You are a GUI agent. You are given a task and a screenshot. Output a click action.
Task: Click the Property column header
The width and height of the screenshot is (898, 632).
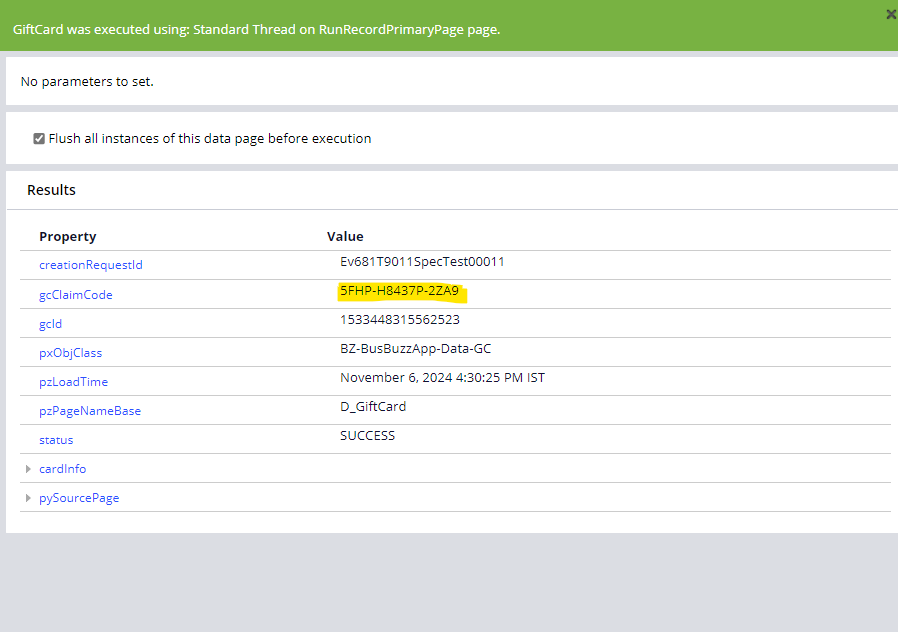tap(67, 236)
